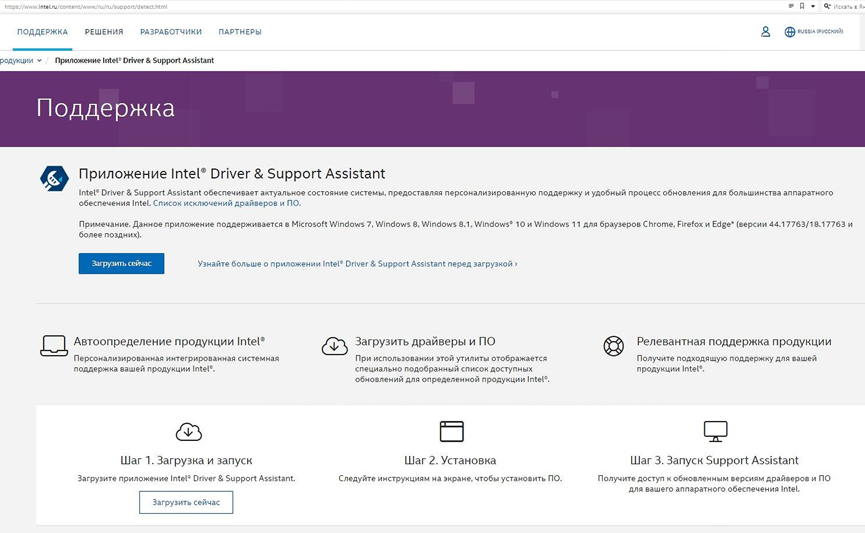Click the blue Загрузить сейчас button

point(121,264)
